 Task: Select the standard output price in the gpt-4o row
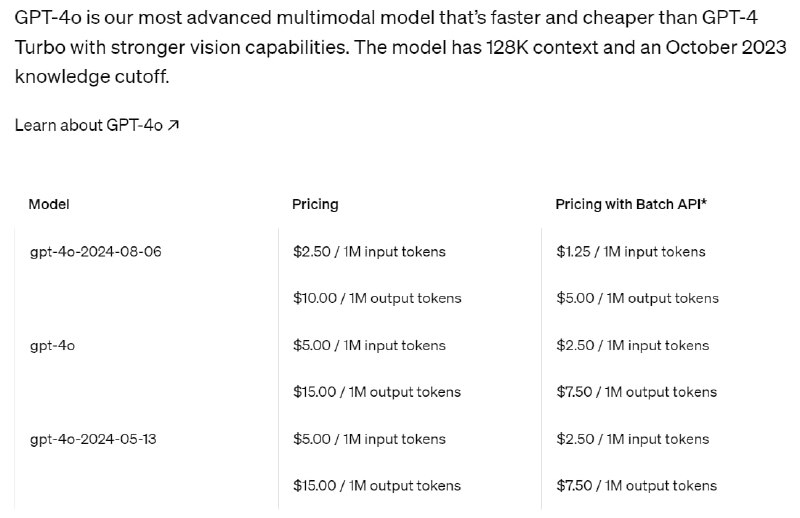[377, 392]
